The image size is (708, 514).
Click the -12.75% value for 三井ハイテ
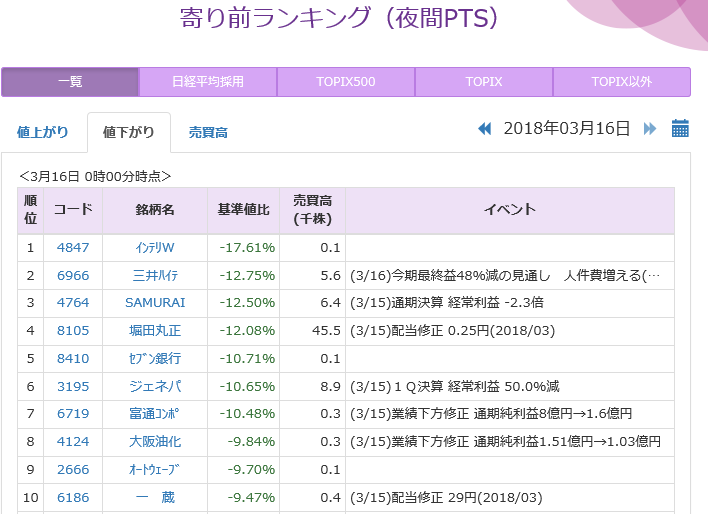tap(247, 276)
